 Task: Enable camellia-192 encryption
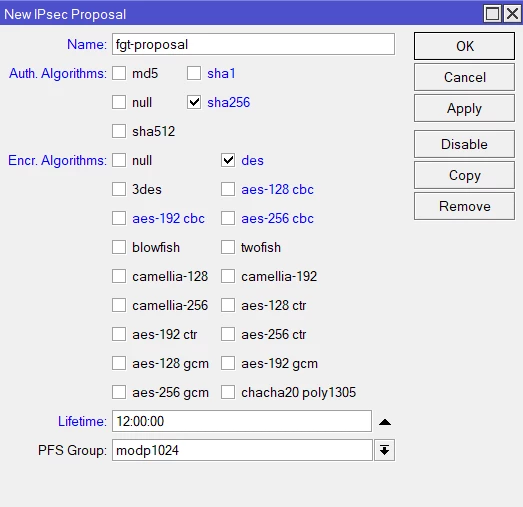click(228, 276)
